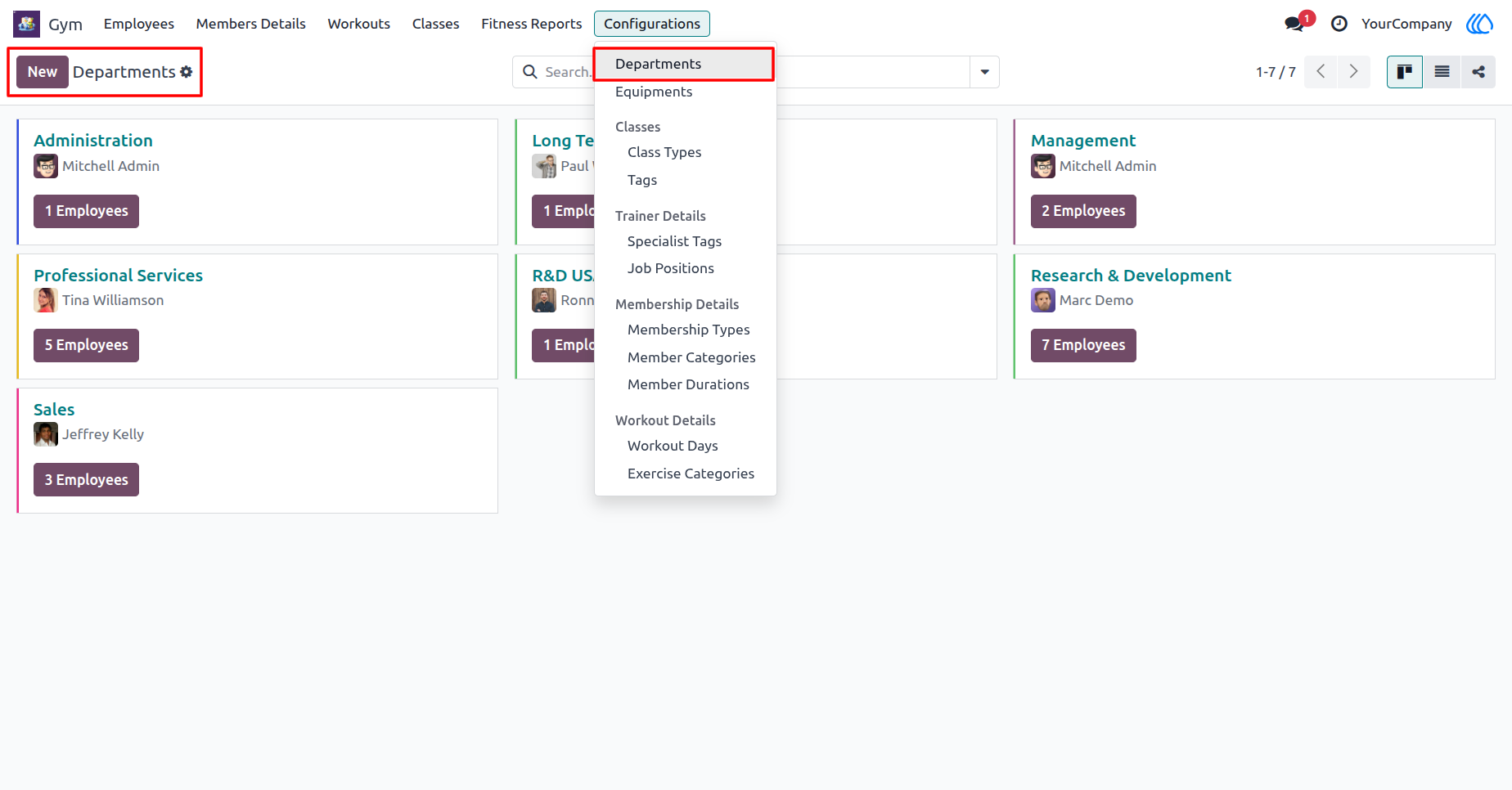The height and width of the screenshot is (790, 1512).
Task: Open Specialist Tags entry
Action: (x=685, y=241)
